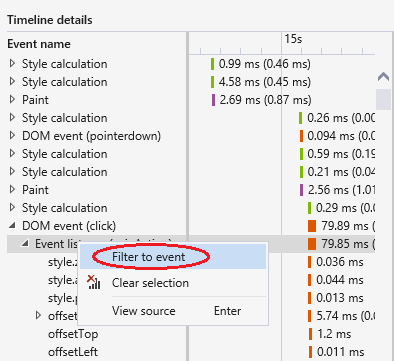
Task: Click the Timeline details heading
Action: [x=50, y=20]
